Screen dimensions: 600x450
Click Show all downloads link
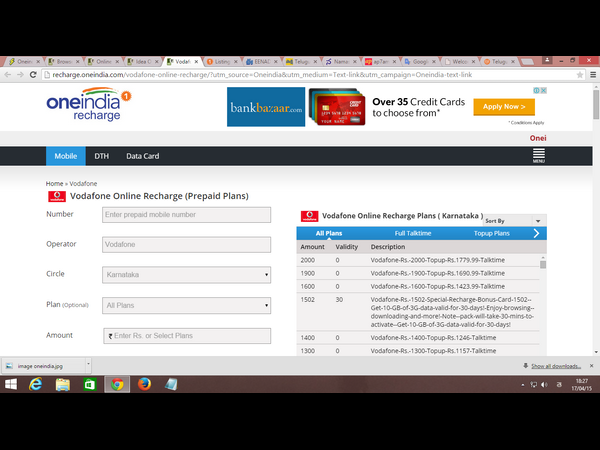click(554, 366)
